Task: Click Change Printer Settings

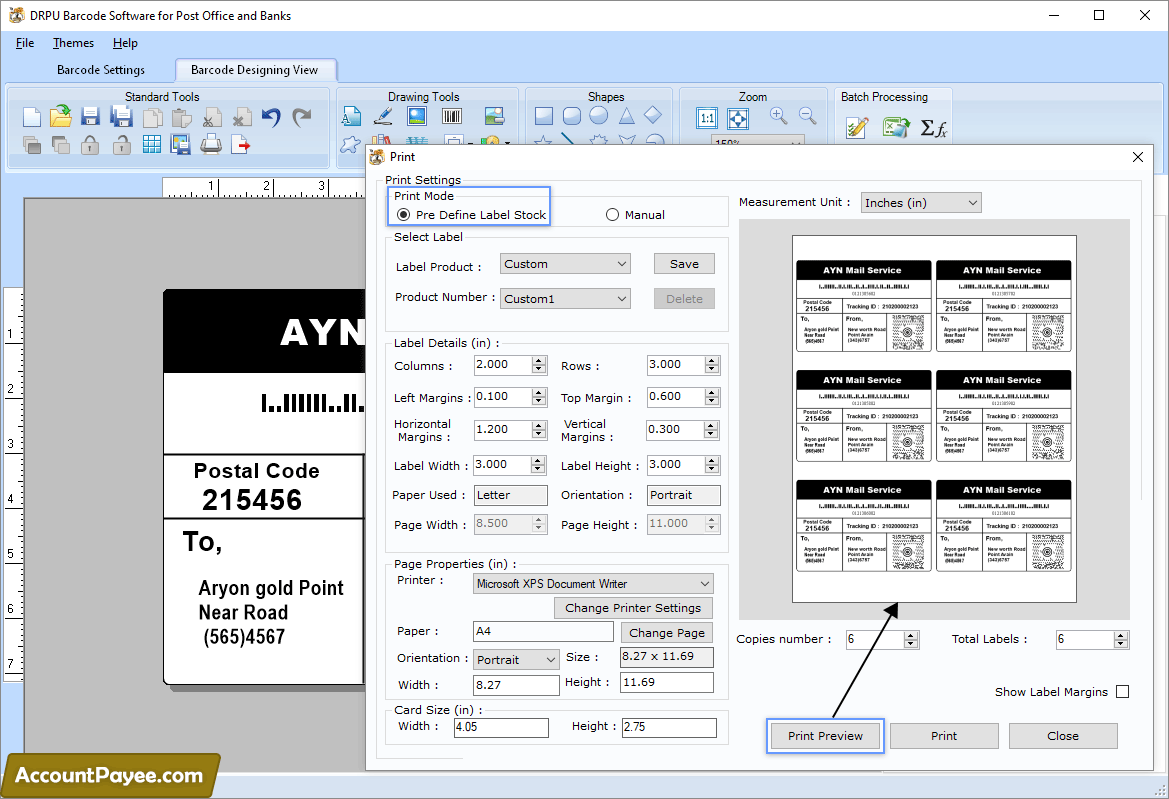Action: point(633,607)
